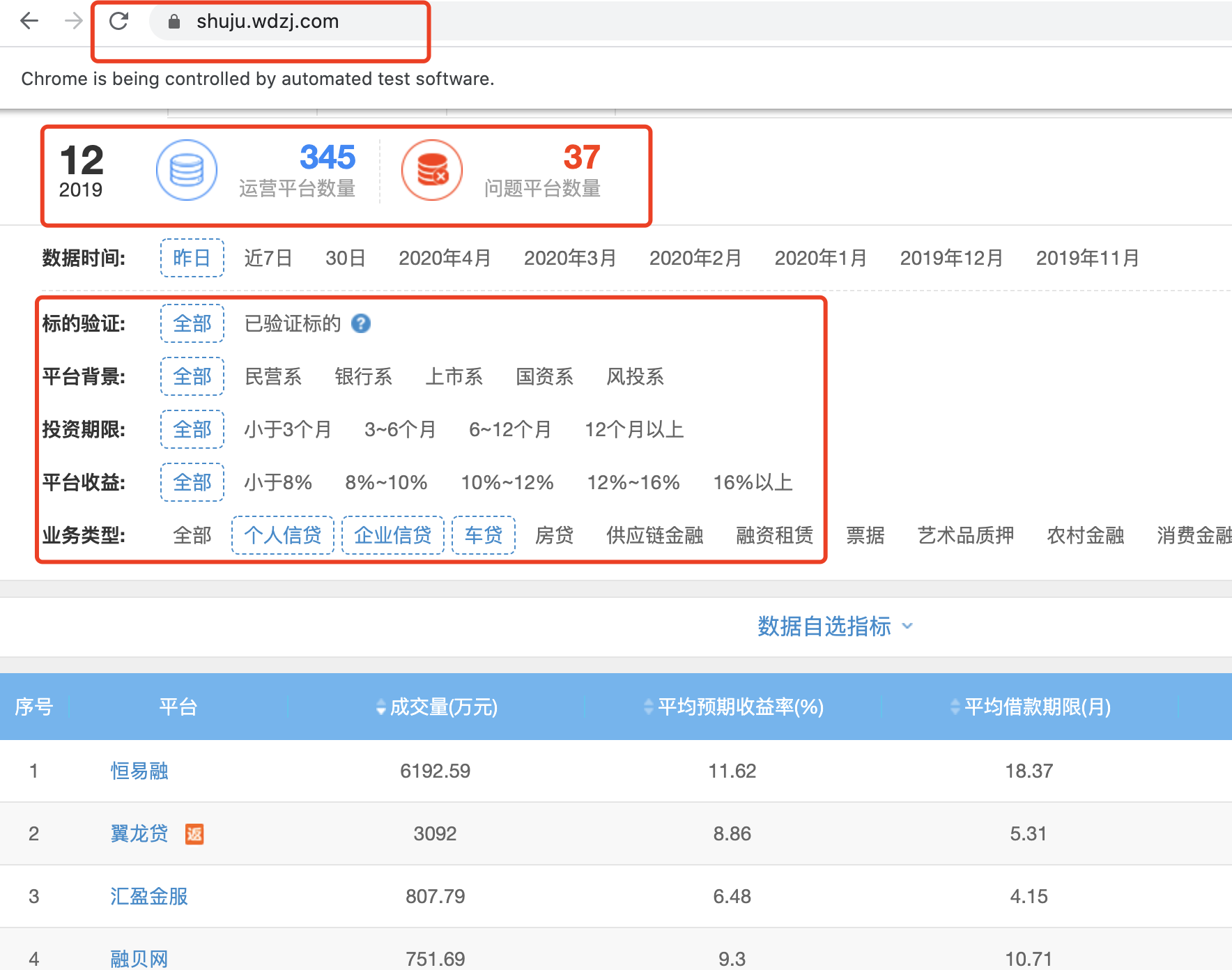Deselect the 车贷 business type filter
The width and height of the screenshot is (1232, 970).
483,535
